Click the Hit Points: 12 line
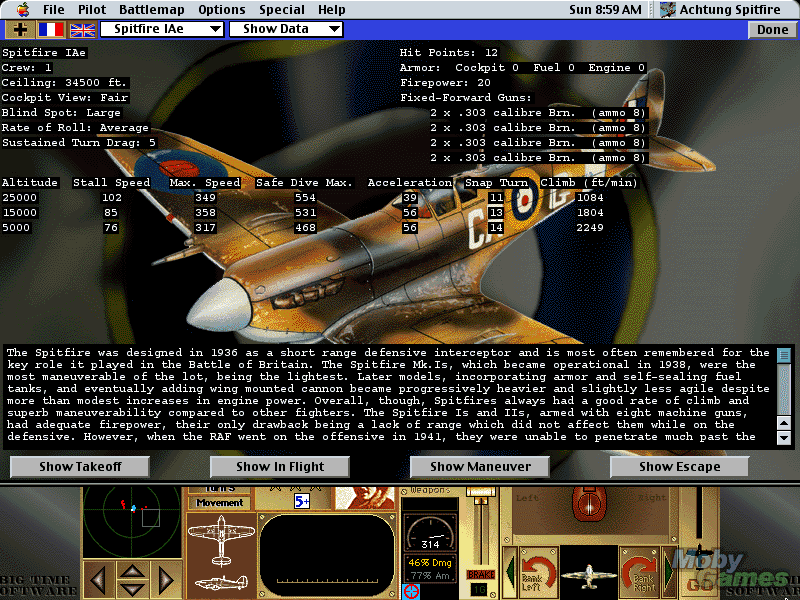This screenshot has height=600, width=800. pyautogui.click(x=449, y=53)
